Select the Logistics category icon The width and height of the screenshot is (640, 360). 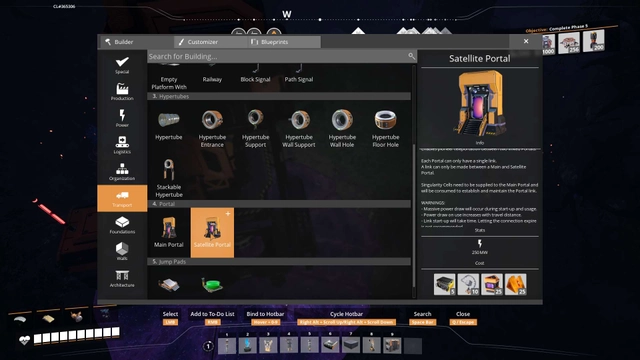pyautogui.click(x=122, y=145)
